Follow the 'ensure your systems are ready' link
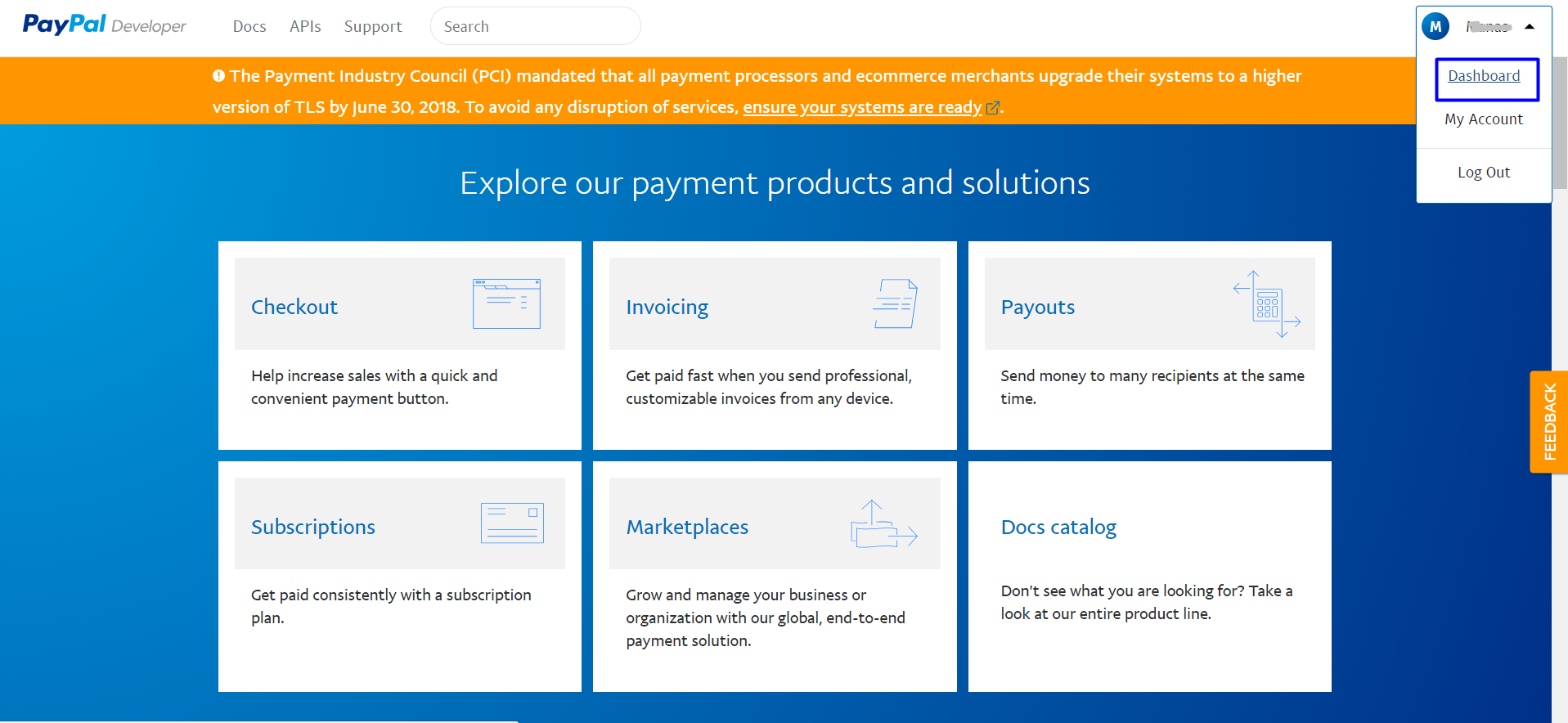This screenshot has height=723, width=1568. tap(862, 107)
